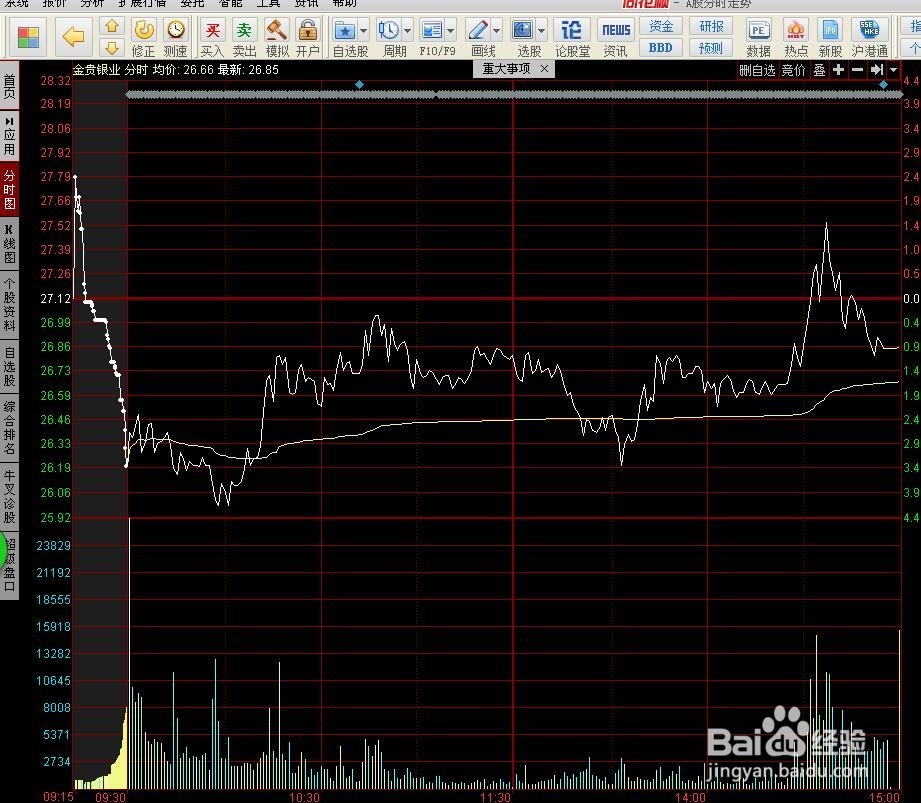The image size is (921, 803).
Task: Switch to the 分时图 side tab
Action: pos(9,189)
